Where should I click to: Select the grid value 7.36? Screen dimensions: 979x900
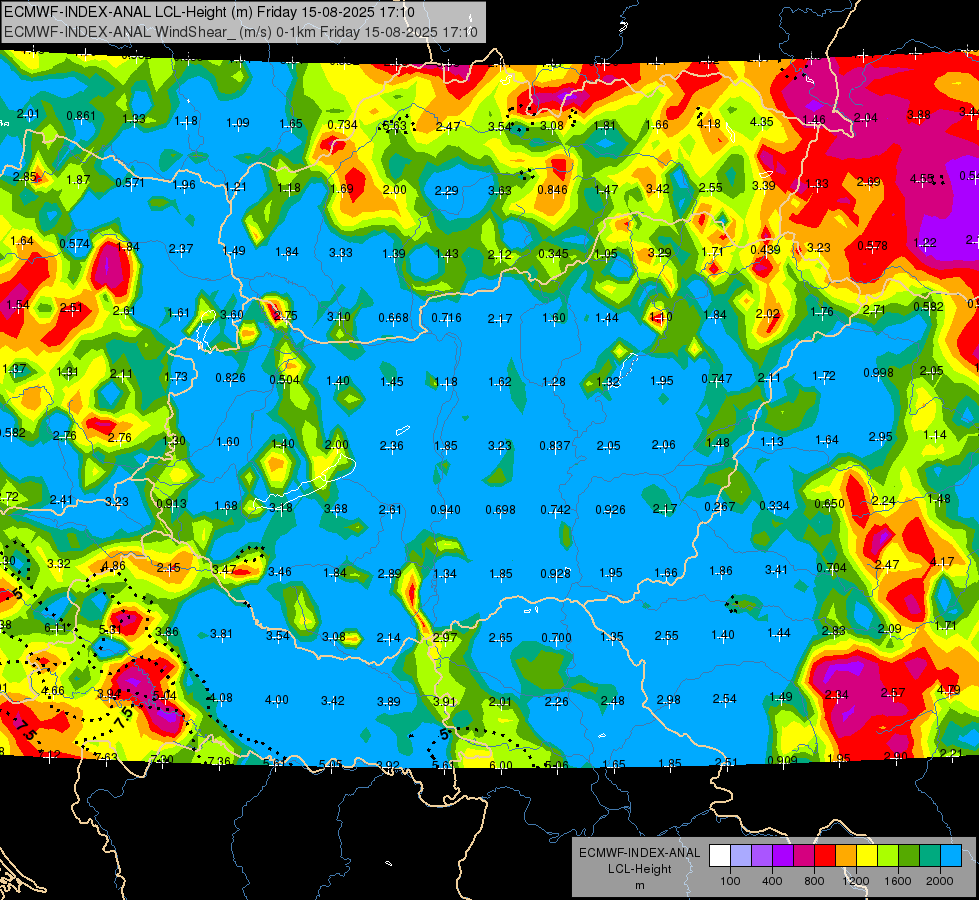(219, 761)
